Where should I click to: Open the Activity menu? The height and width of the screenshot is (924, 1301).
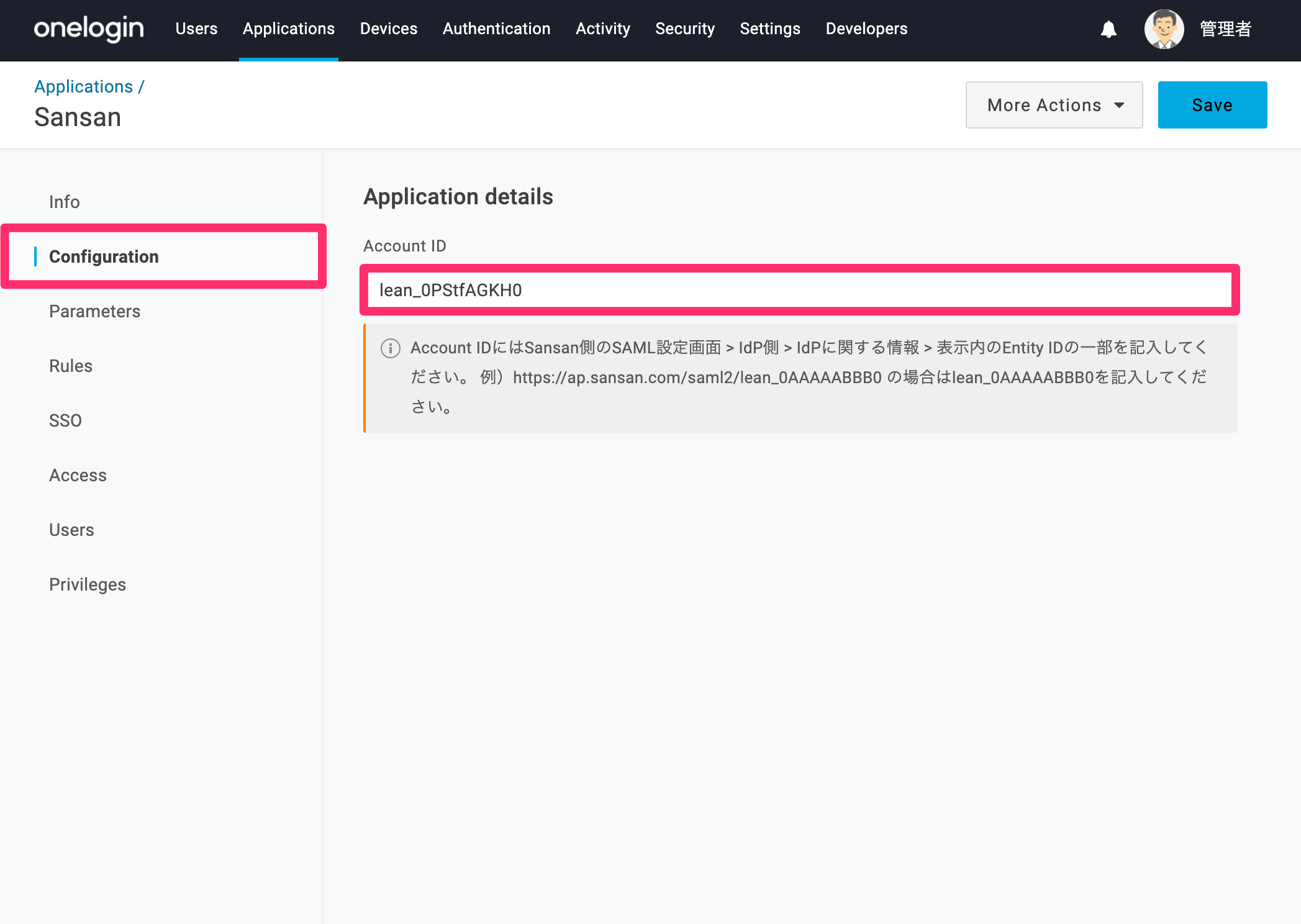[603, 29]
